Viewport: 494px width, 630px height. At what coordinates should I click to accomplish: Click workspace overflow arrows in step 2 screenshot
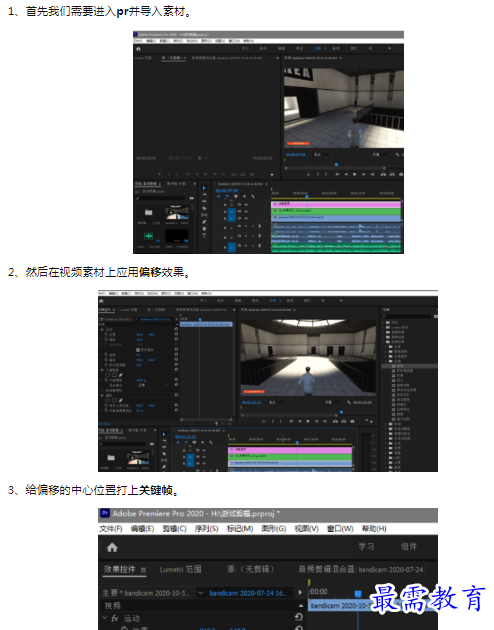[x=341, y=301]
